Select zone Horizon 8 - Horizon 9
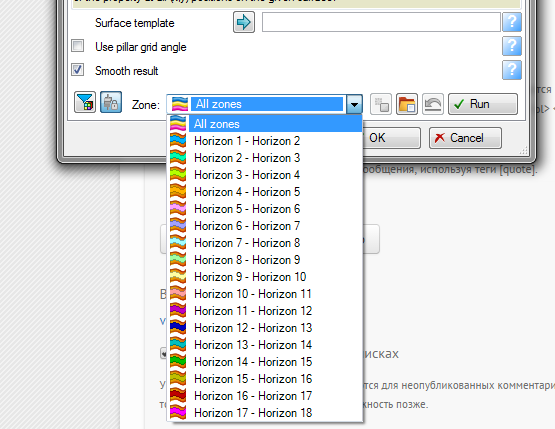Viewport: 555px width, 429px height. point(265,260)
